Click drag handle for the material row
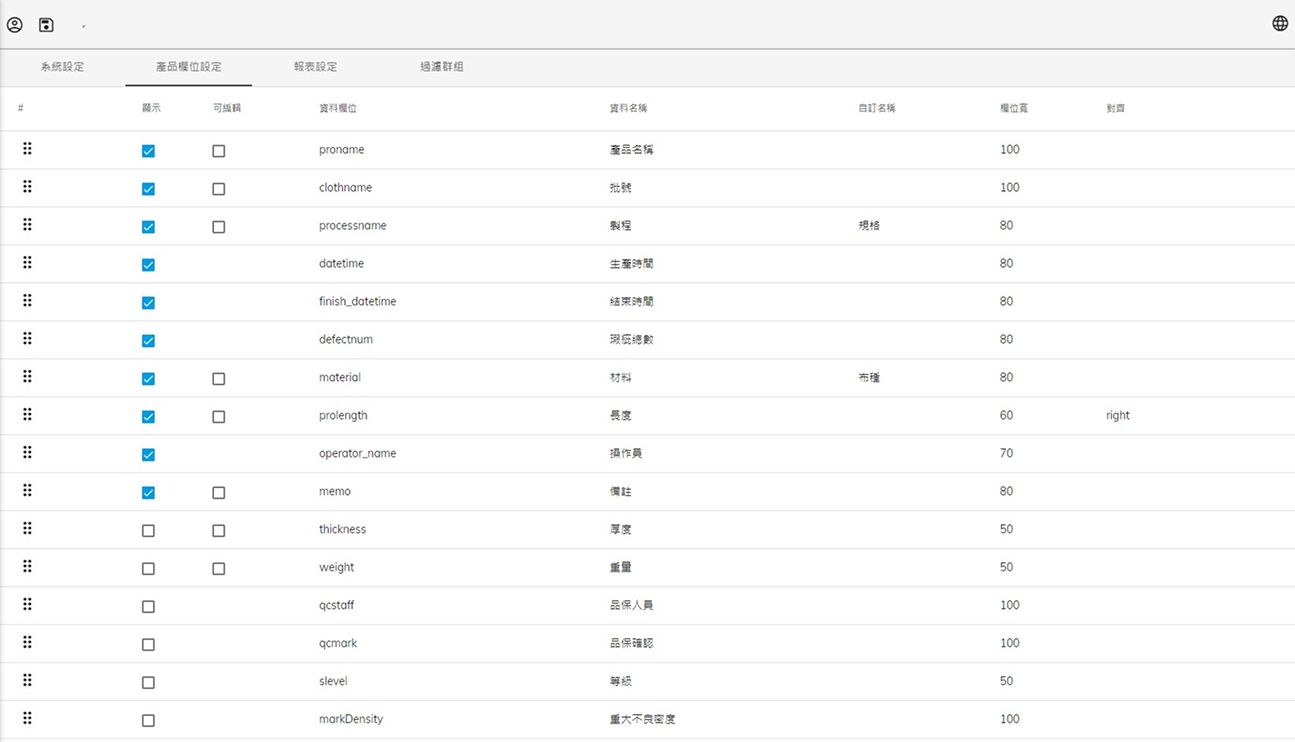This screenshot has height=742, width=1295. click(x=27, y=377)
